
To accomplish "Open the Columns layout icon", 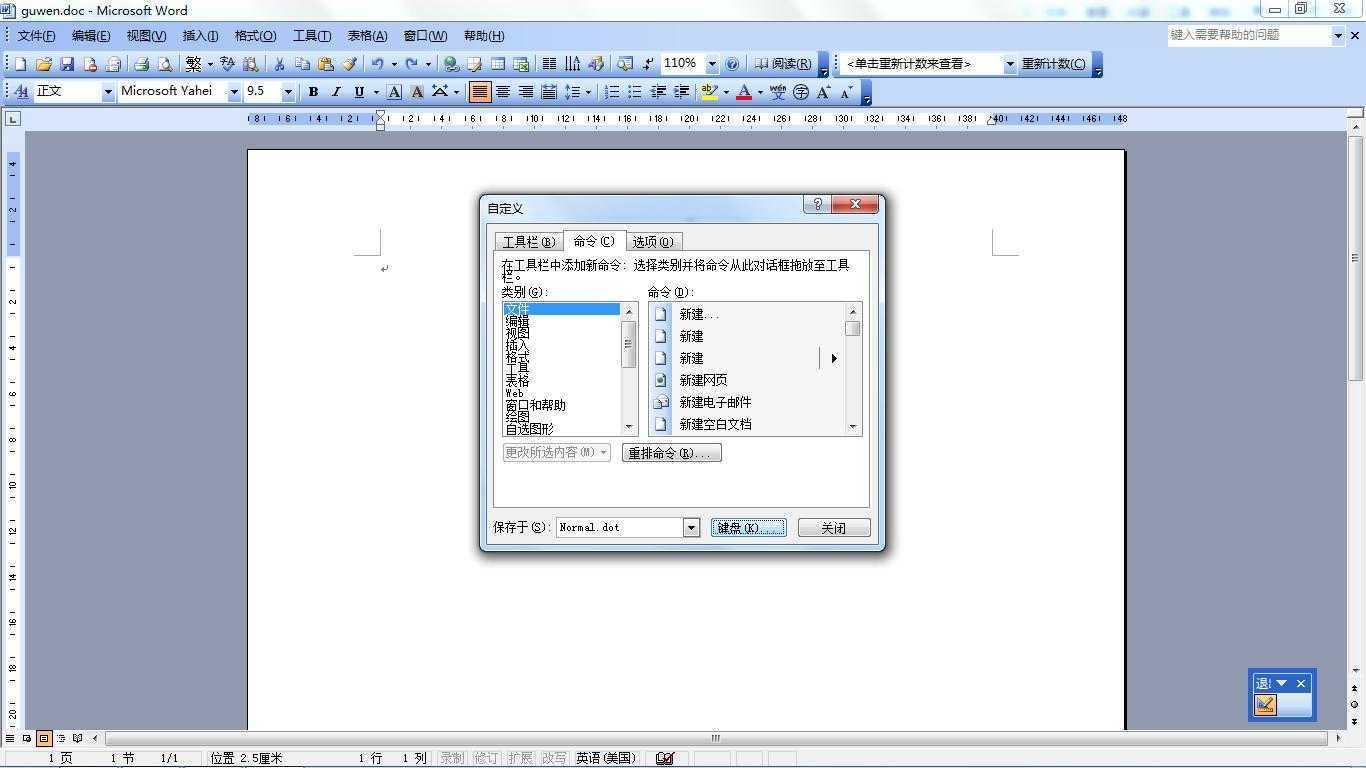I will pyautogui.click(x=549, y=64).
